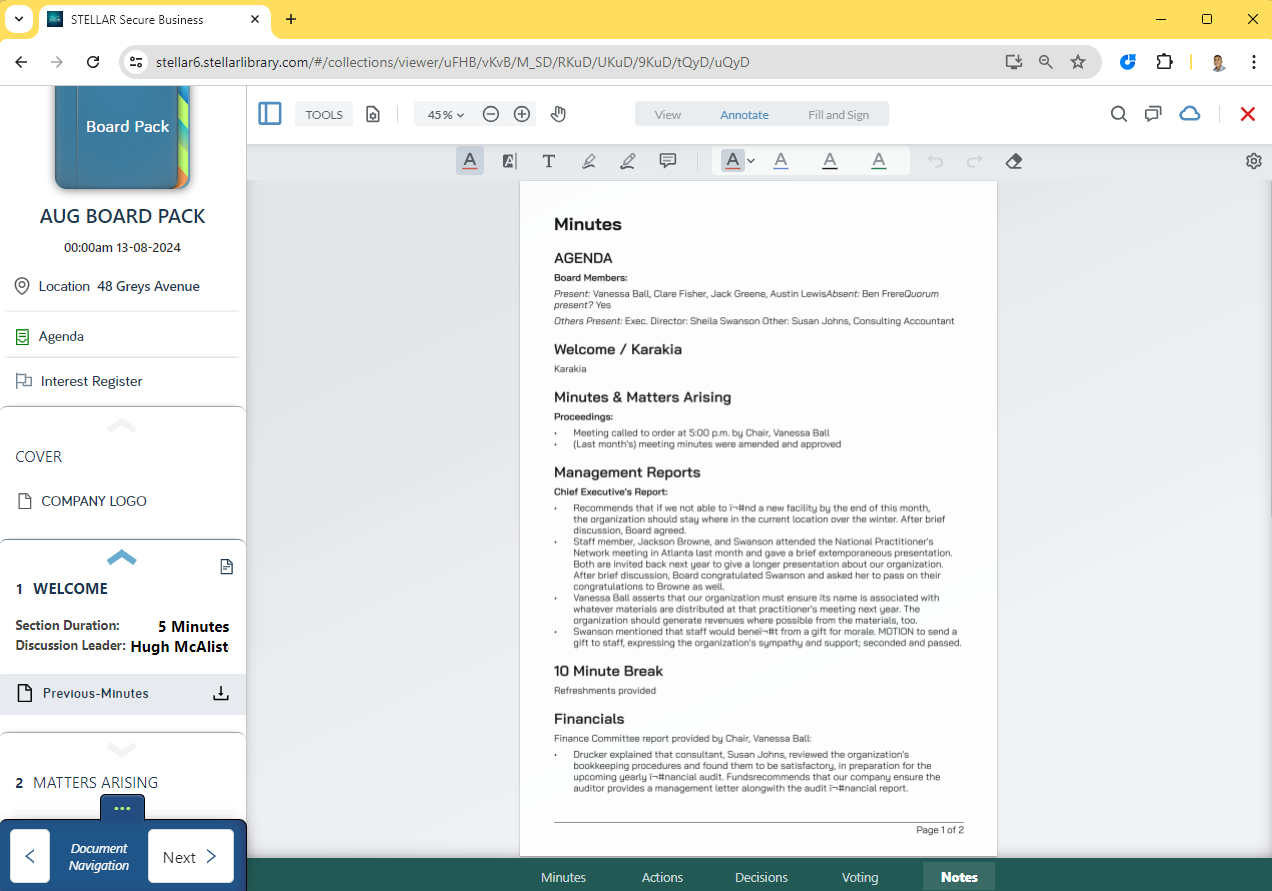Open the annotation settings gear
The height and width of the screenshot is (891, 1272).
[x=1253, y=160]
